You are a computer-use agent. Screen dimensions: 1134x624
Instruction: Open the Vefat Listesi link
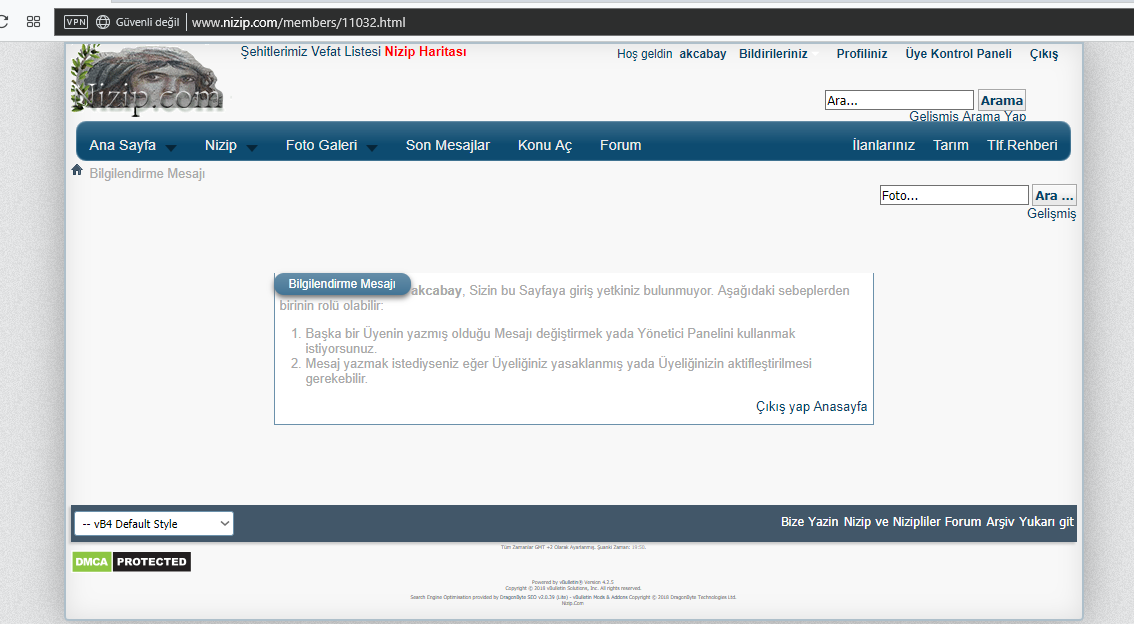346,51
